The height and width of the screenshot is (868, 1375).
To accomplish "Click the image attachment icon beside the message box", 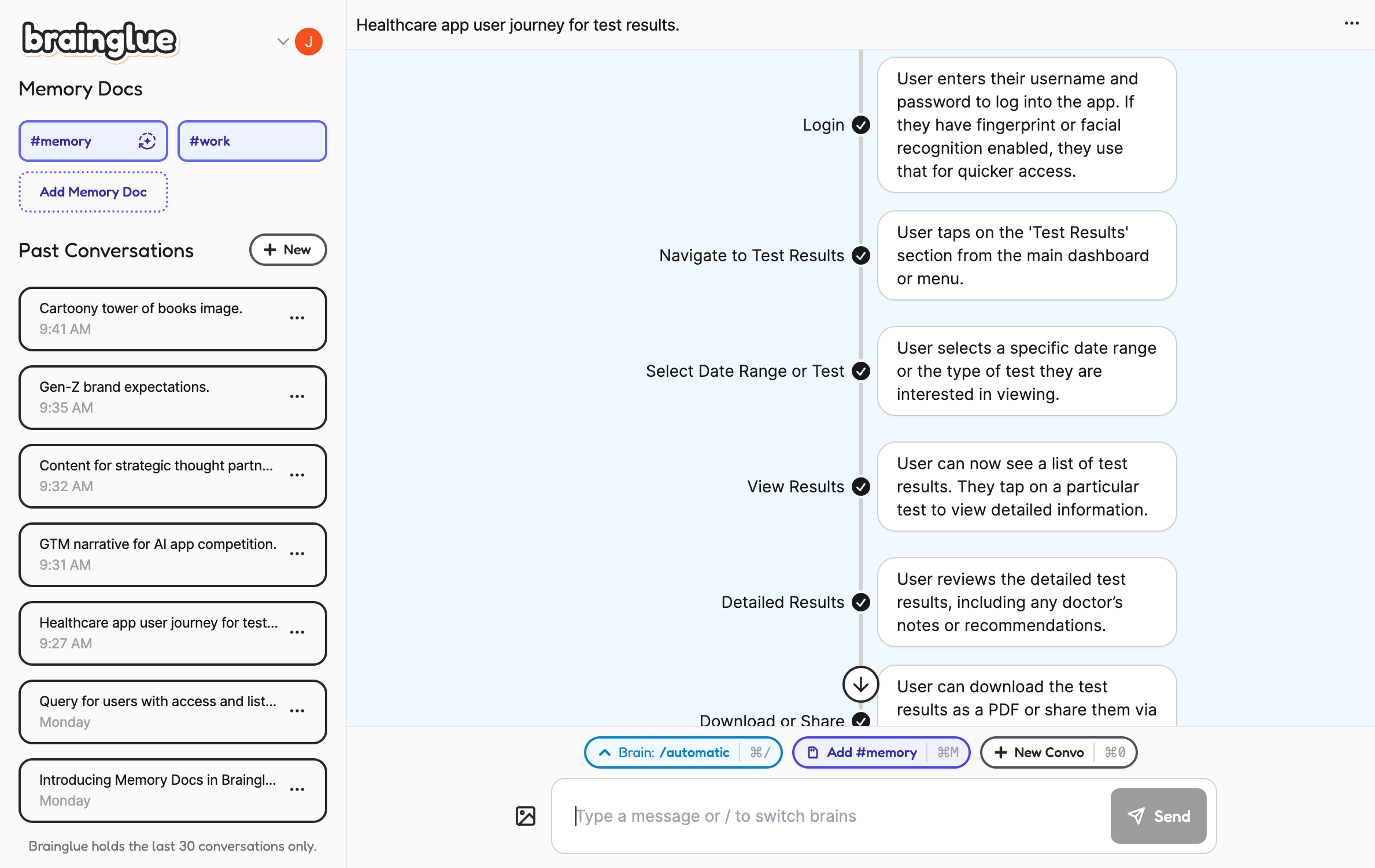I will (x=525, y=816).
